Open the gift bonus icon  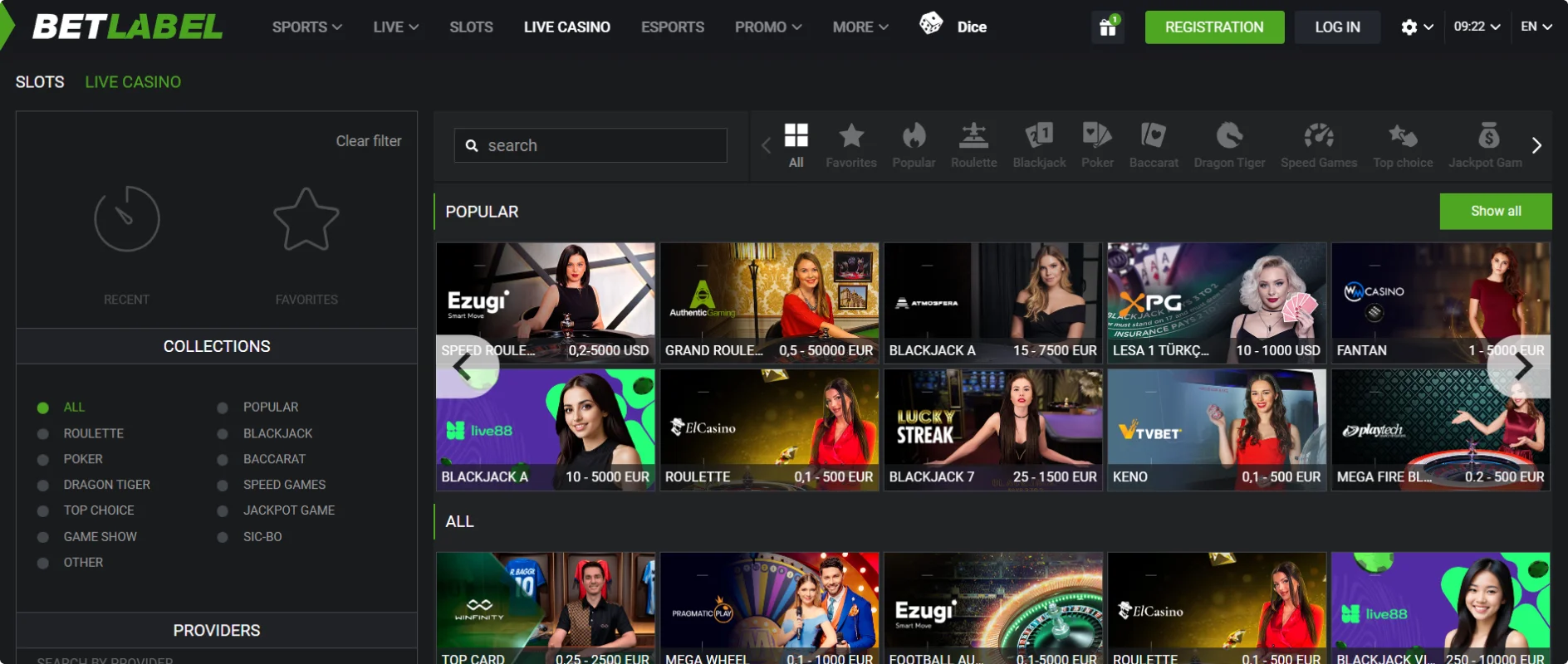click(x=1107, y=27)
